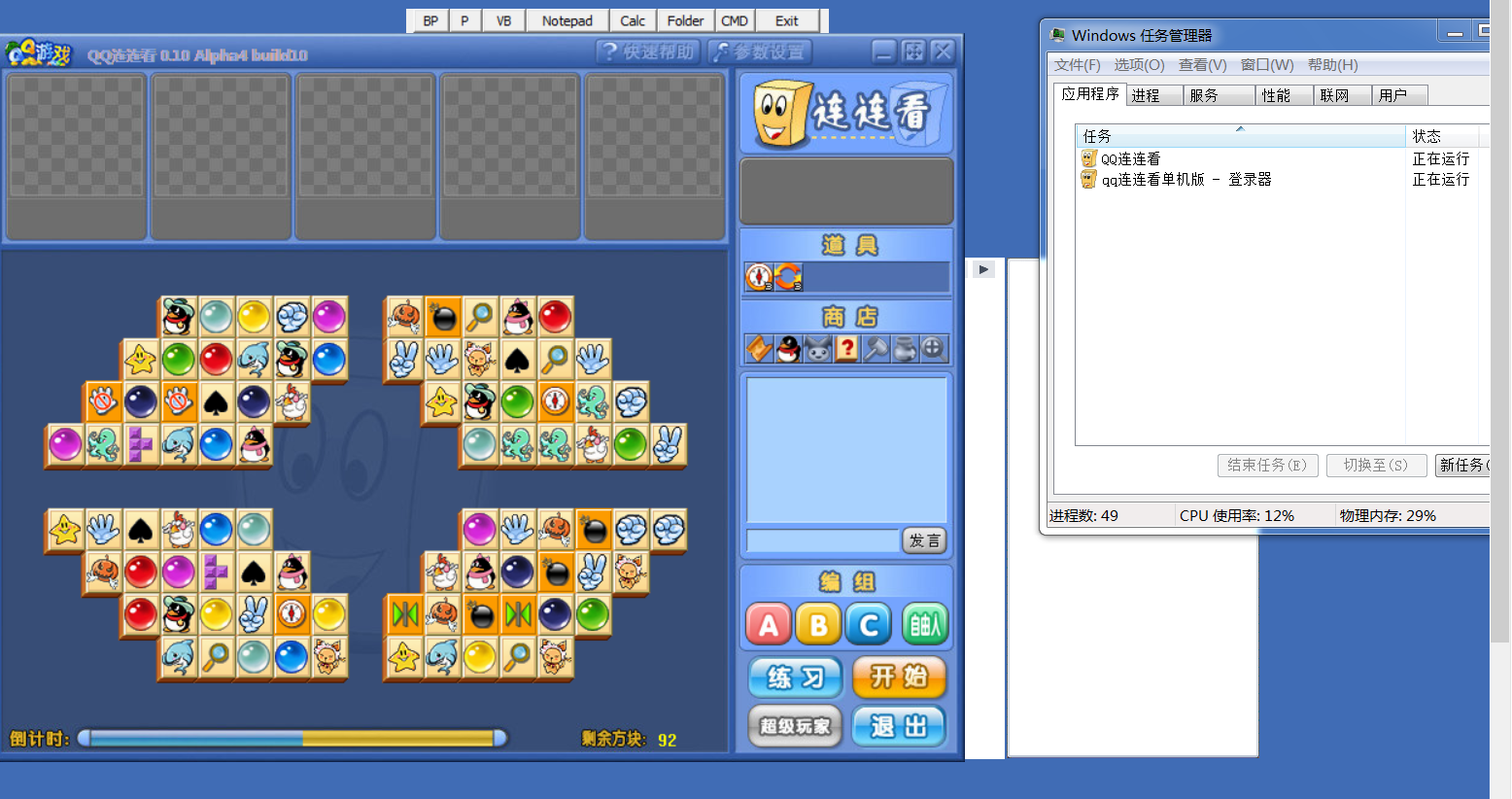Pick green mirror-arrows tile left of pumpkin
Image resolution: width=1512 pixels, height=799 pixels.
click(x=405, y=614)
